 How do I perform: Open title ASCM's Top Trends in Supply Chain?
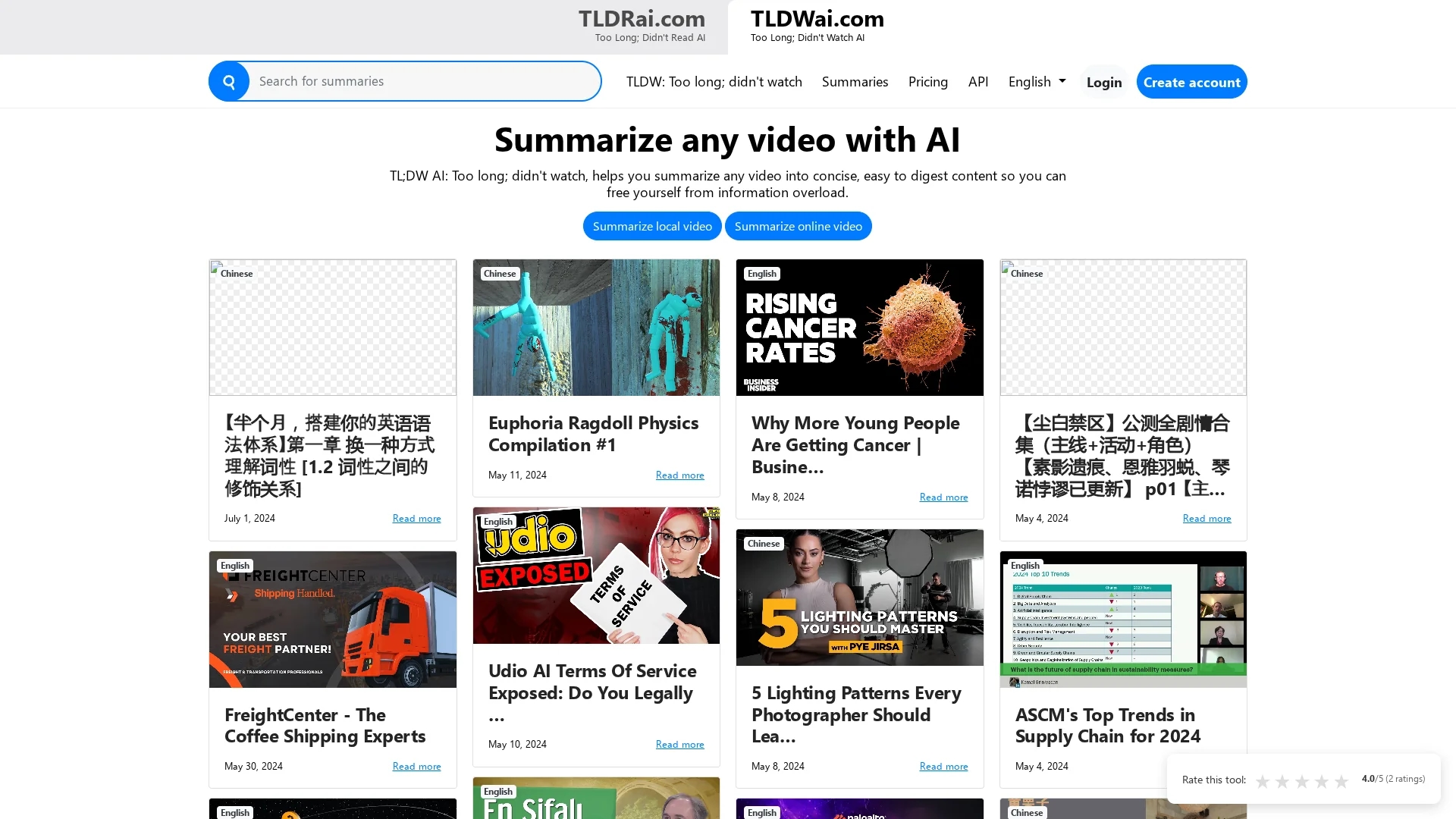click(1108, 726)
